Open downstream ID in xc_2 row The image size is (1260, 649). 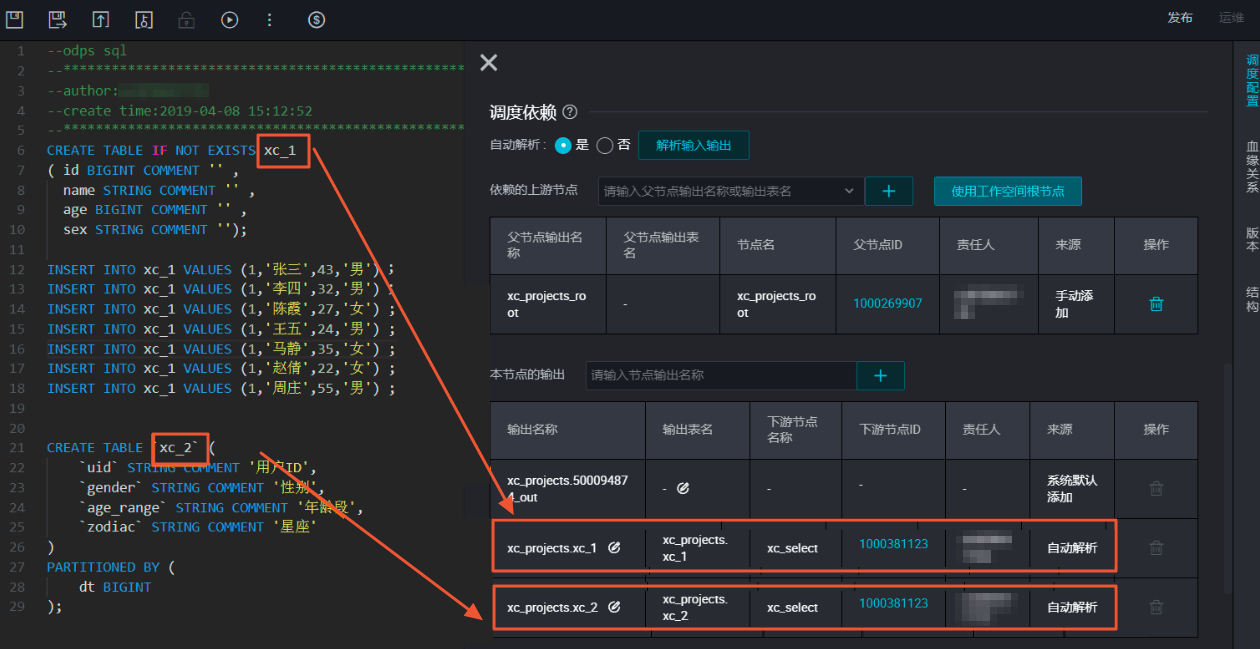pyautogui.click(x=893, y=603)
